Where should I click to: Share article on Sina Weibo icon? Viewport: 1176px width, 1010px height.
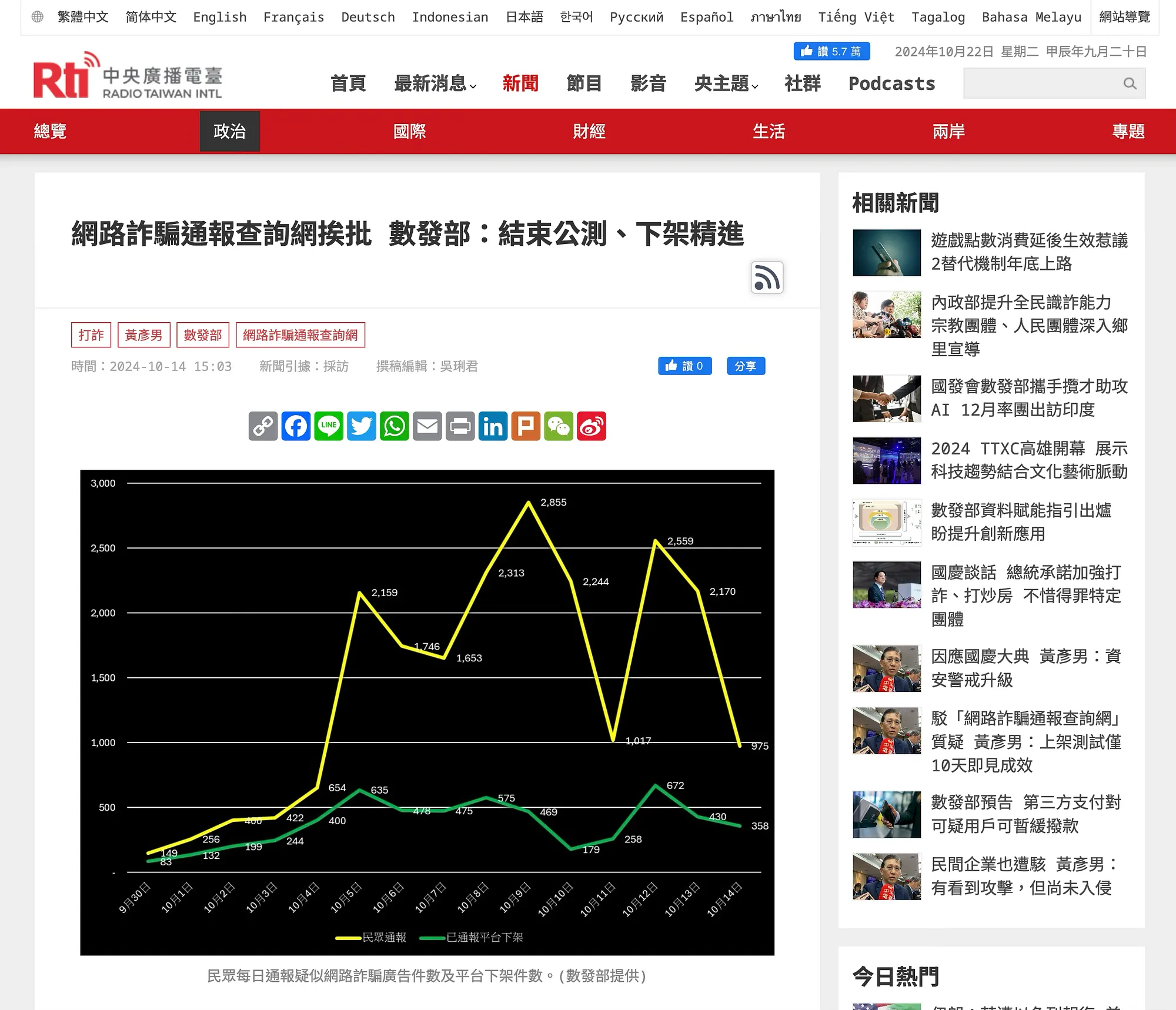coord(592,426)
